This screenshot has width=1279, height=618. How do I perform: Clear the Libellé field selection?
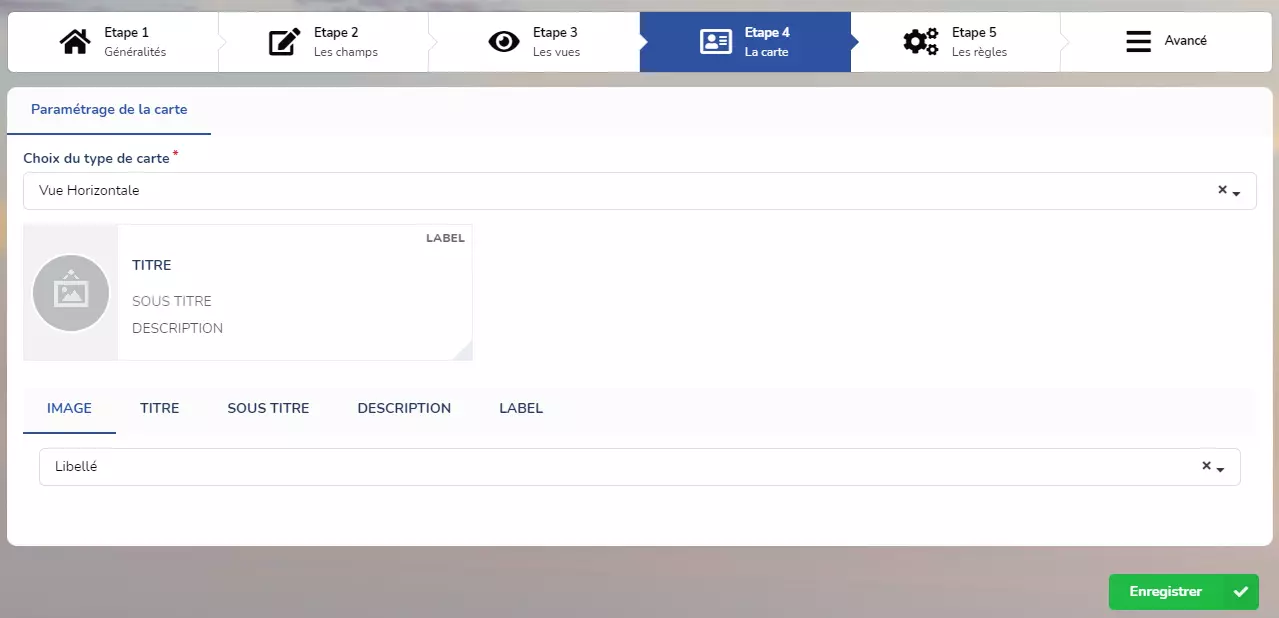pyautogui.click(x=1206, y=467)
